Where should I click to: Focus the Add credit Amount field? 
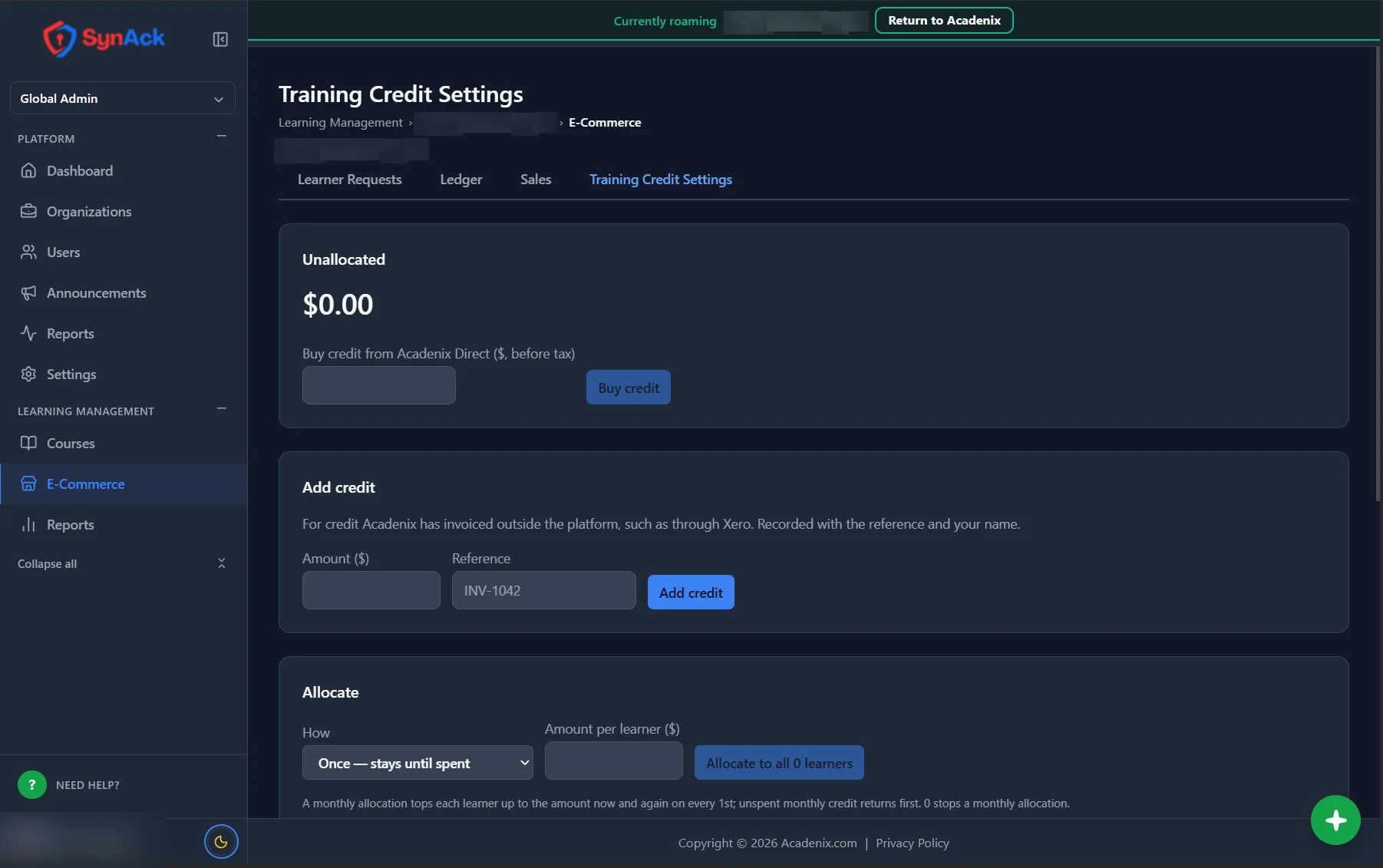371,590
